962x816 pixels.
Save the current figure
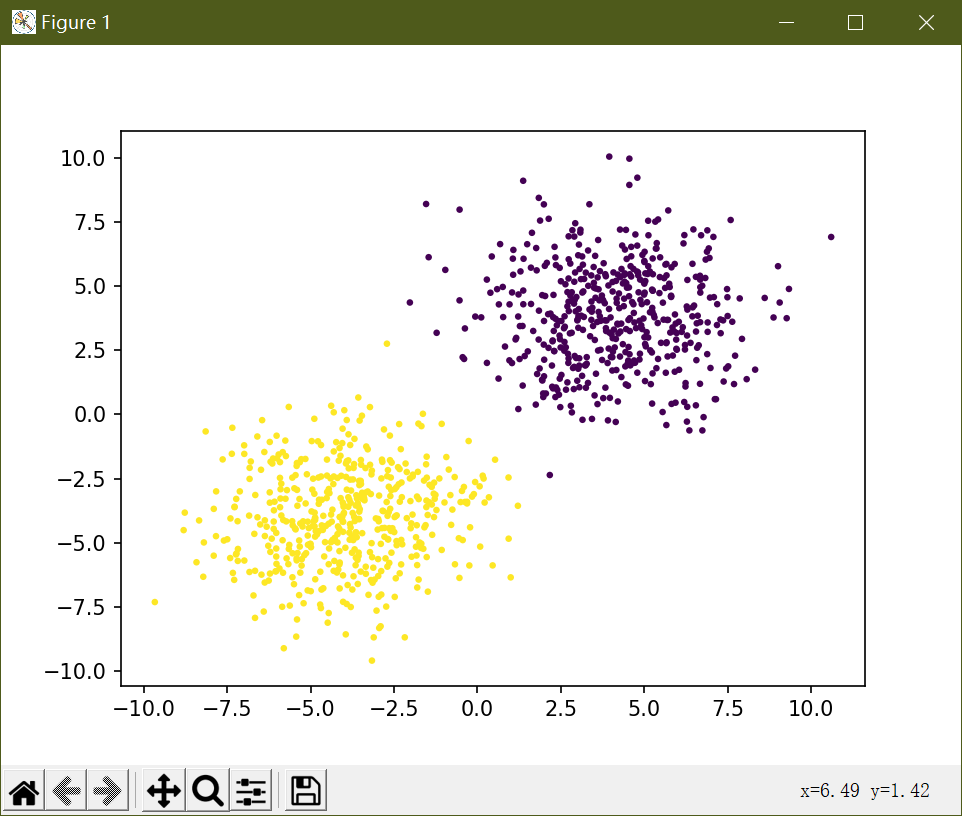pos(303,790)
